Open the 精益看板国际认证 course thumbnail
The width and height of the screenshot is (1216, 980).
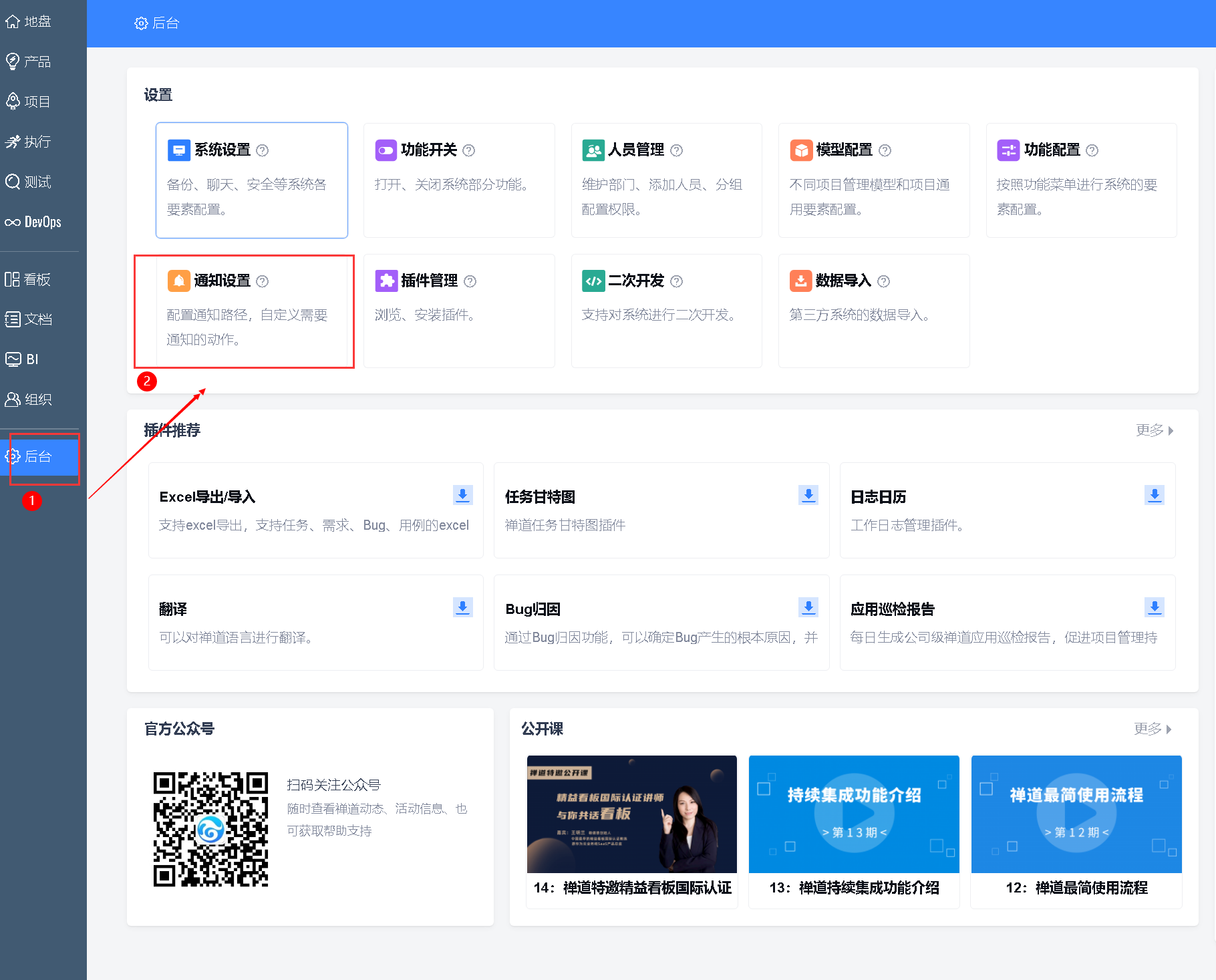click(632, 814)
